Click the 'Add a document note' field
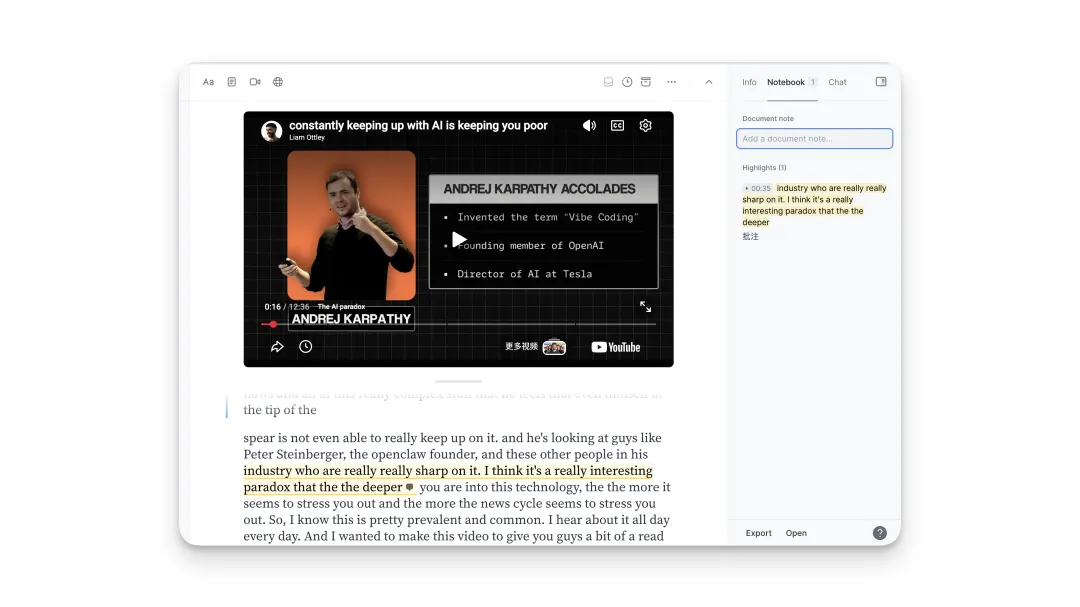The image size is (1080, 607). [x=814, y=139]
